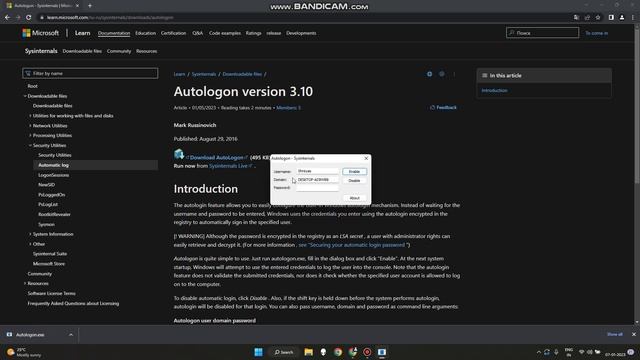Click the Download Autologon link

click(x=217, y=158)
